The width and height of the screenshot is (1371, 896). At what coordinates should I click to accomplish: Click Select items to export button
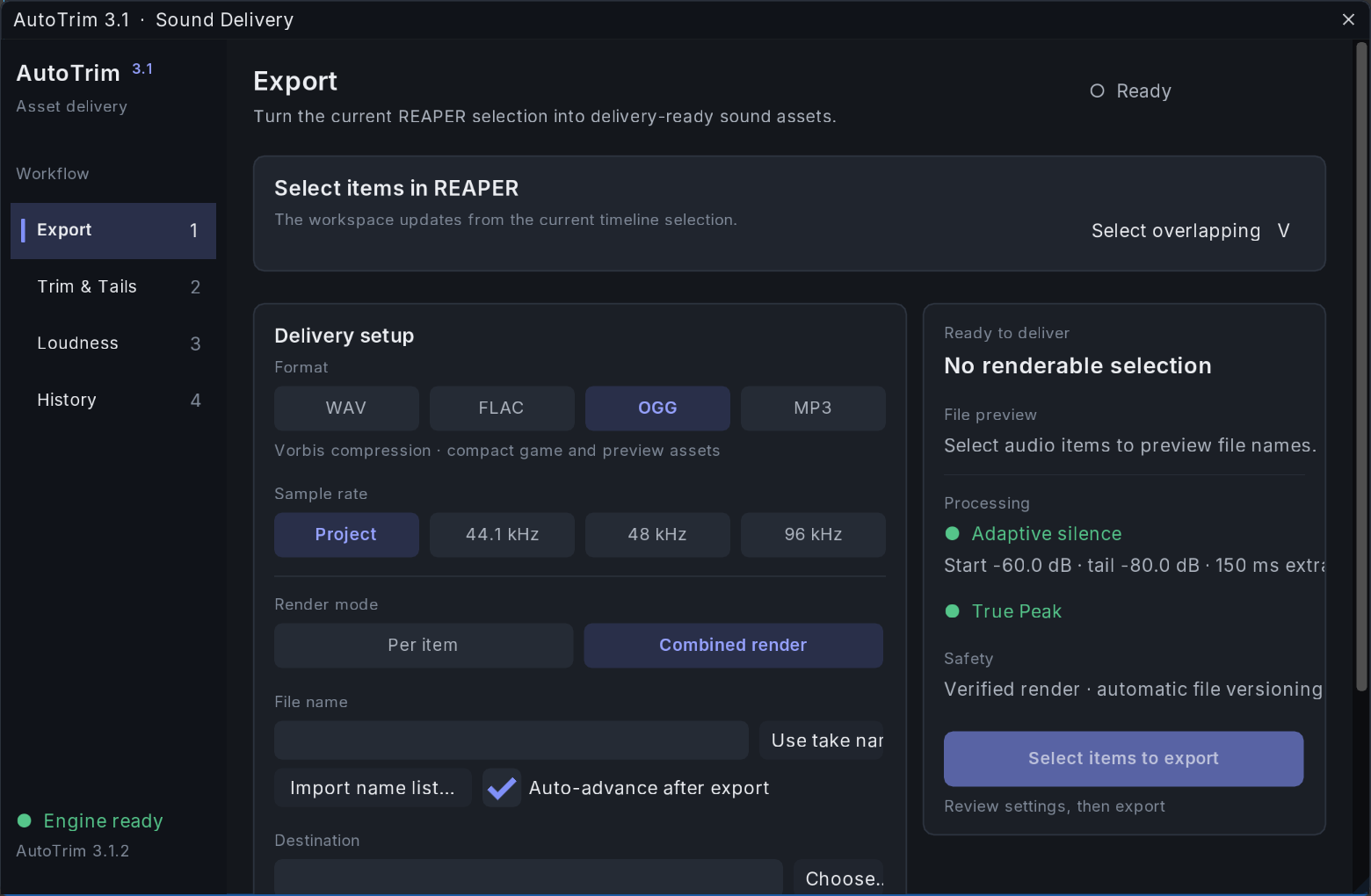coord(1123,759)
